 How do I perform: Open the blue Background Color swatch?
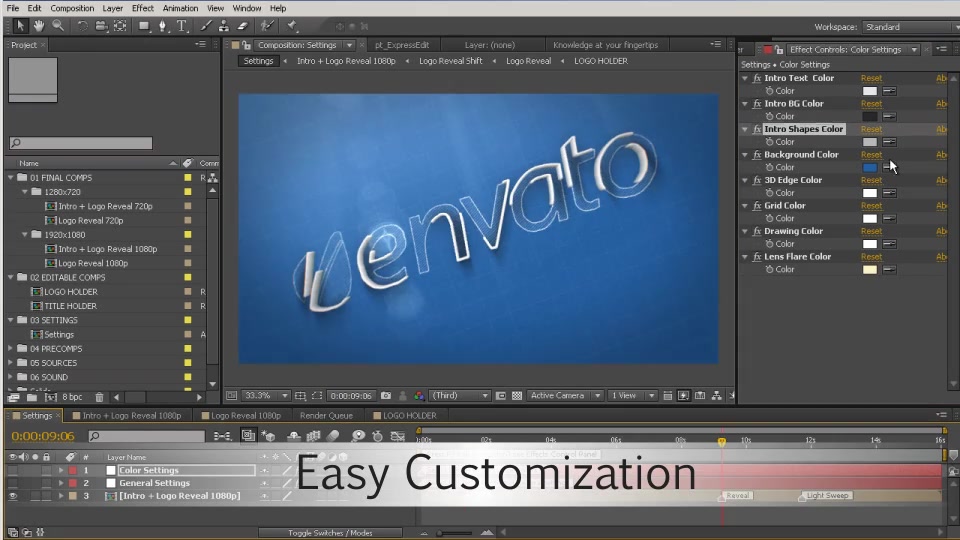tap(869, 167)
